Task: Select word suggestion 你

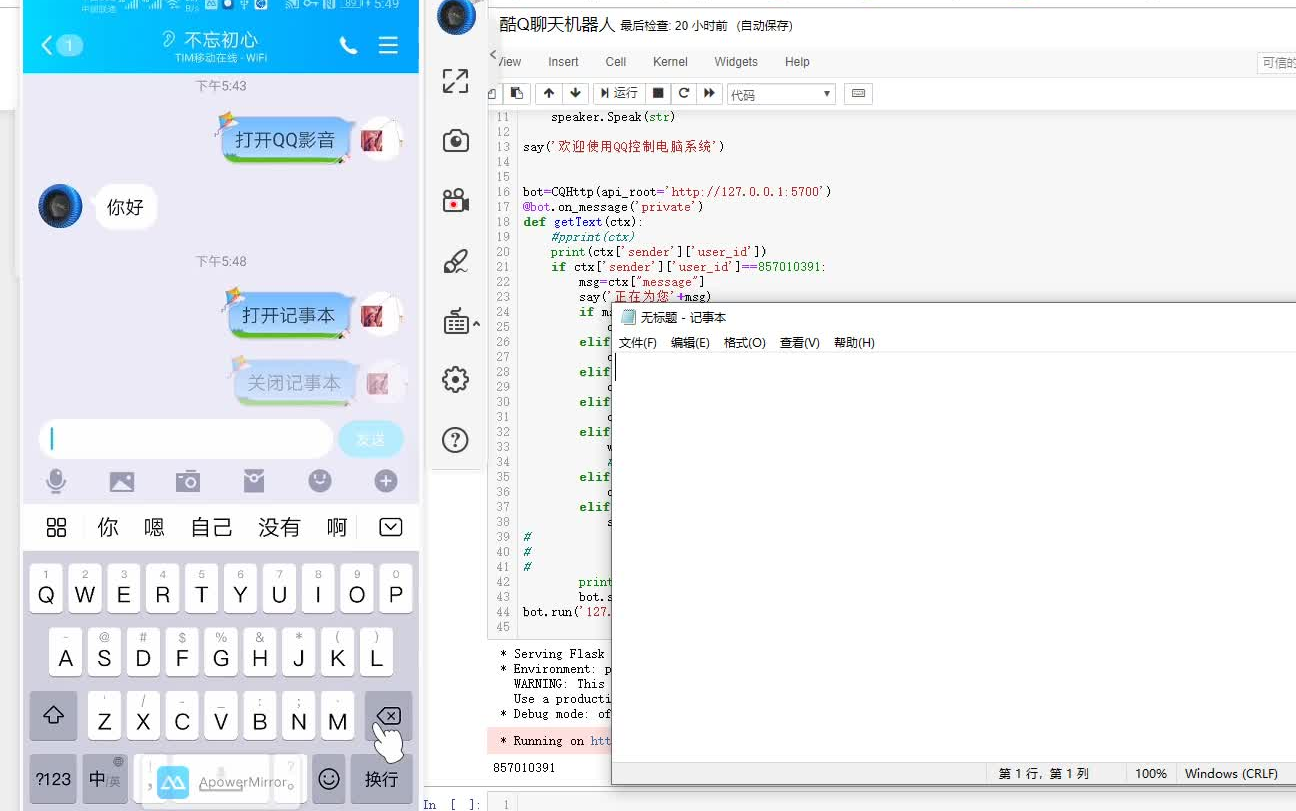Action: coord(108,527)
